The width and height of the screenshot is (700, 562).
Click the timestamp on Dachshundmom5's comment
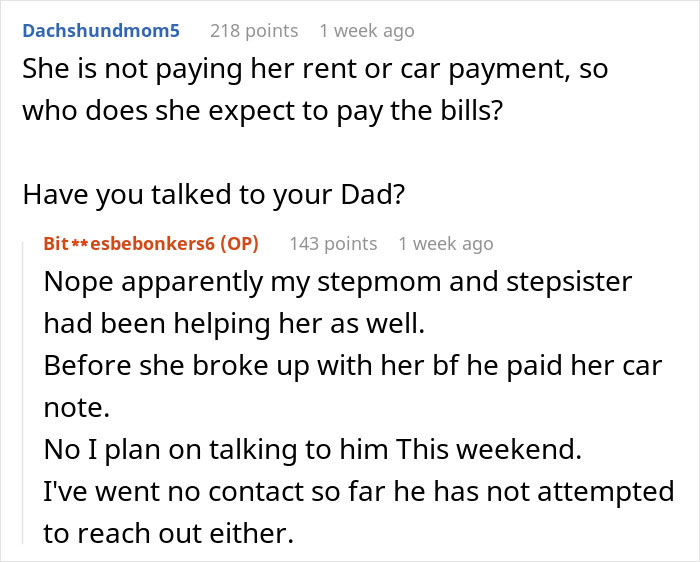(x=366, y=31)
